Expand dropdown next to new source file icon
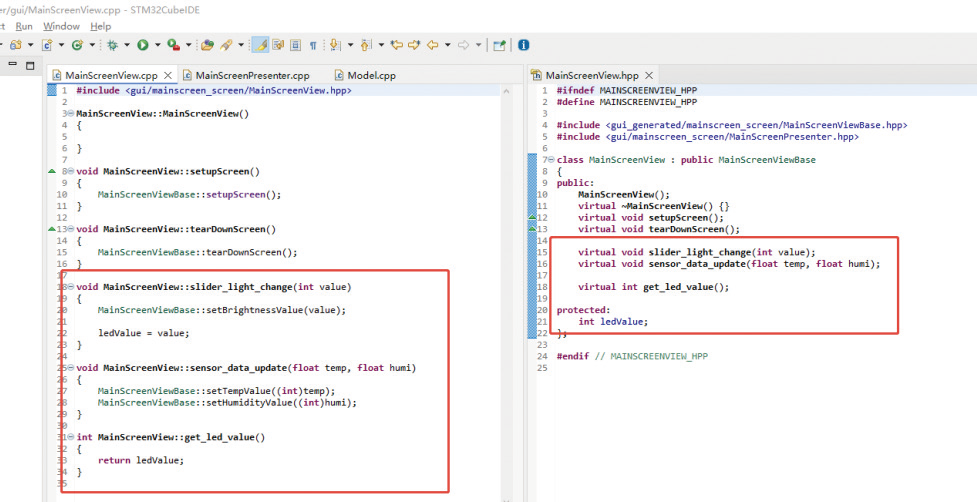The width and height of the screenshot is (977, 502). point(61,45)
